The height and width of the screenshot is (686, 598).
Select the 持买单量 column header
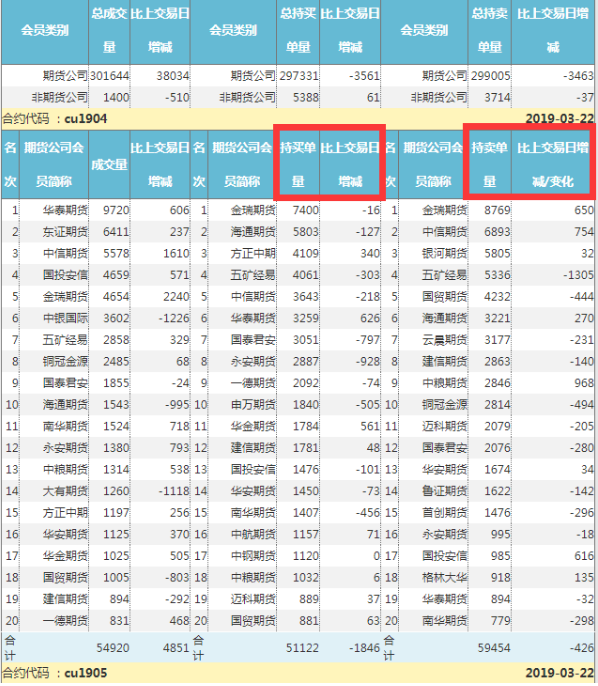pos(298,165)
